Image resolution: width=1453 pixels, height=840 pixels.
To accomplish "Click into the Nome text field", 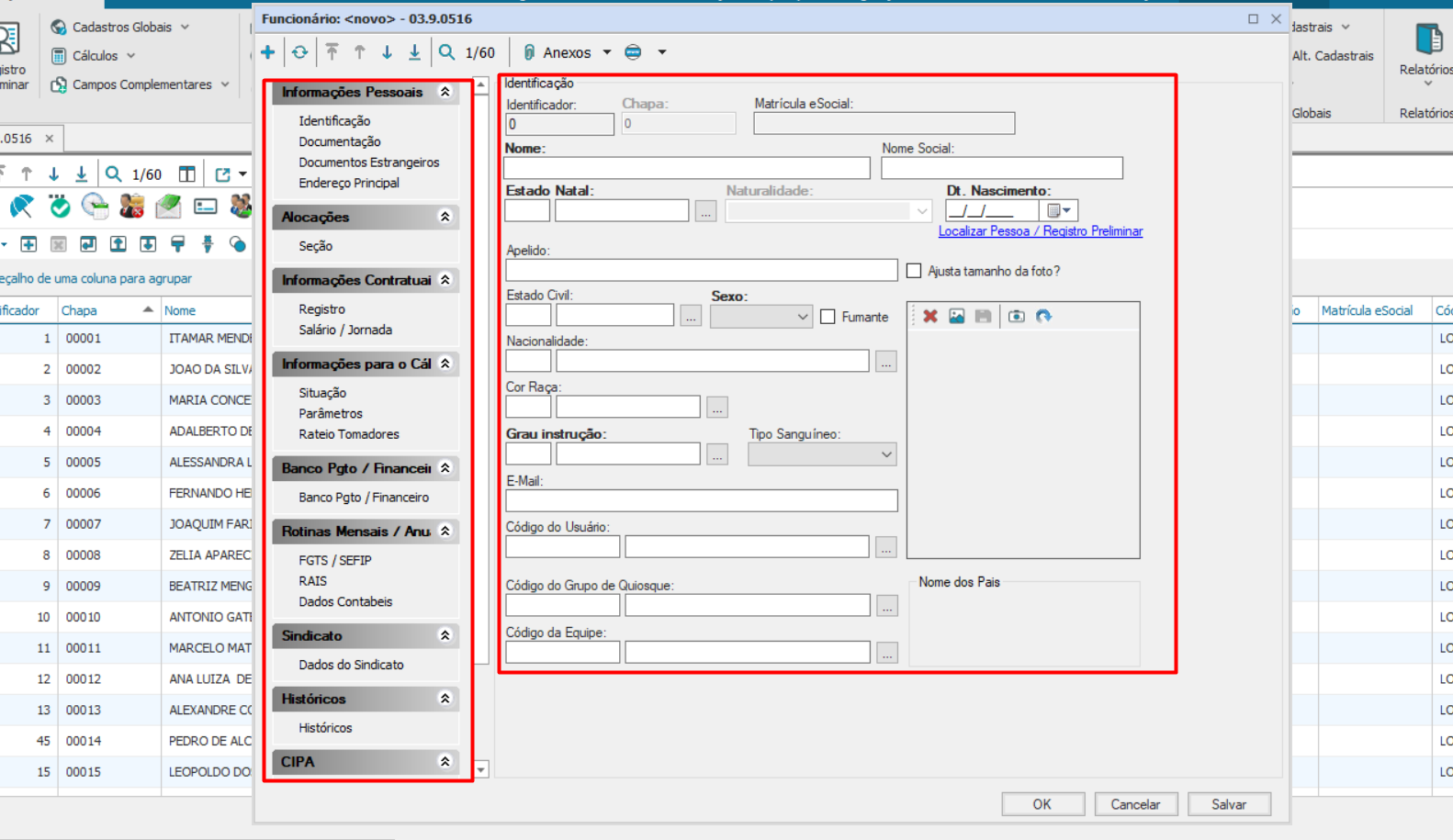I will click(686, 168).
